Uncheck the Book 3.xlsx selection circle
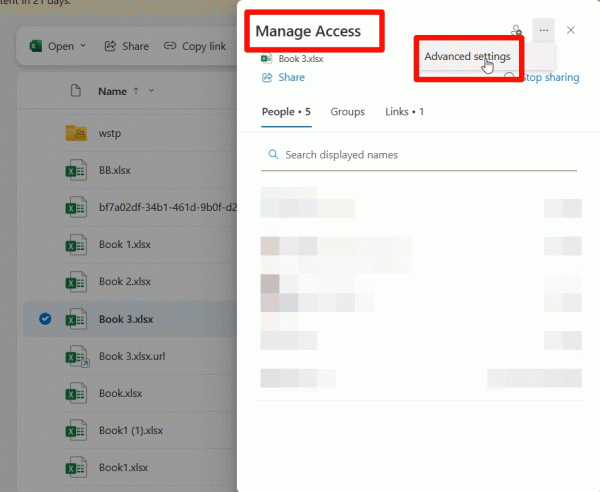The width and height of the screenshot is (600, 492). click(44, 319)
